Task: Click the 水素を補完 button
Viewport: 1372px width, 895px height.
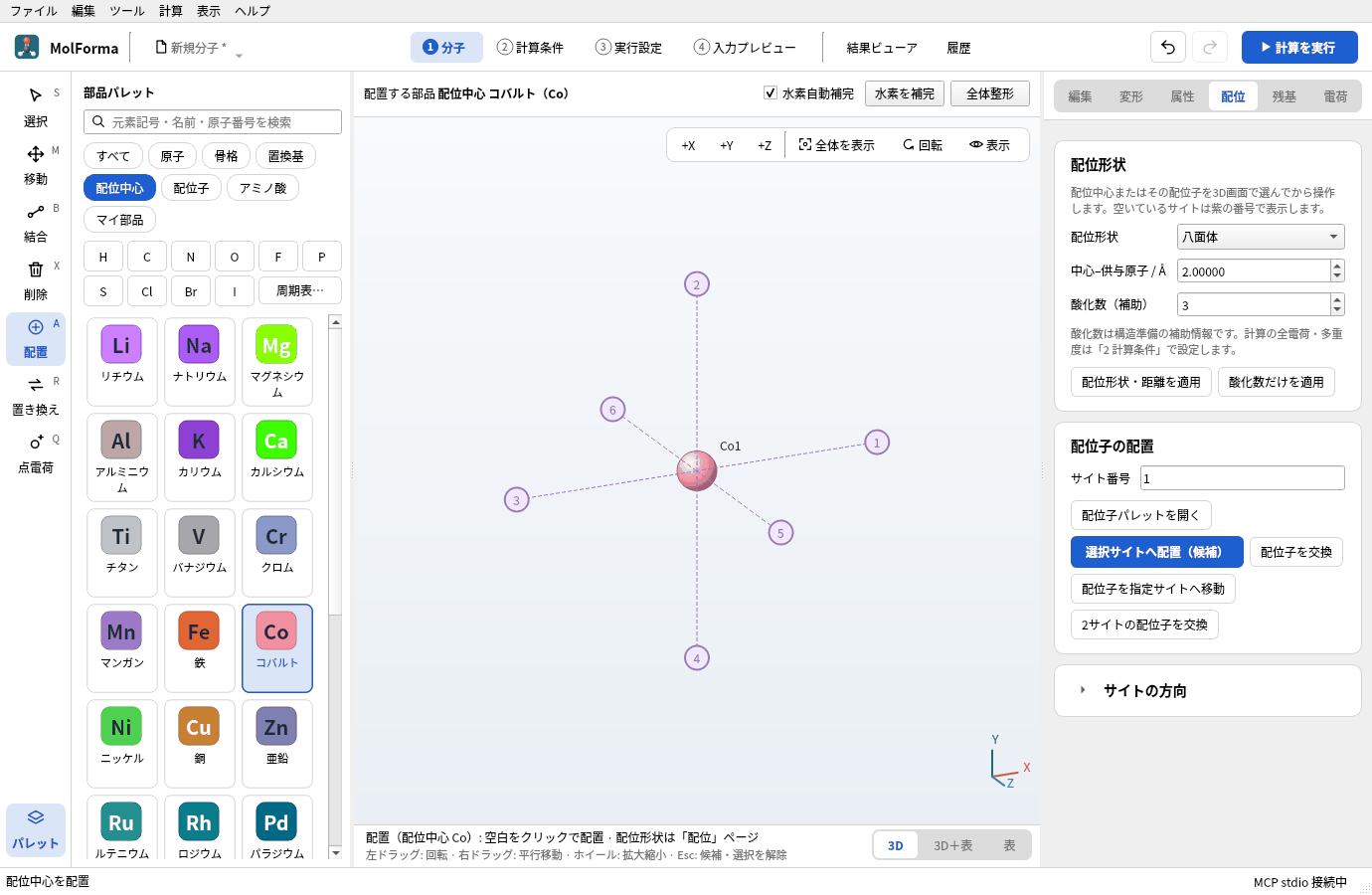Action: (x=905, y=93)
